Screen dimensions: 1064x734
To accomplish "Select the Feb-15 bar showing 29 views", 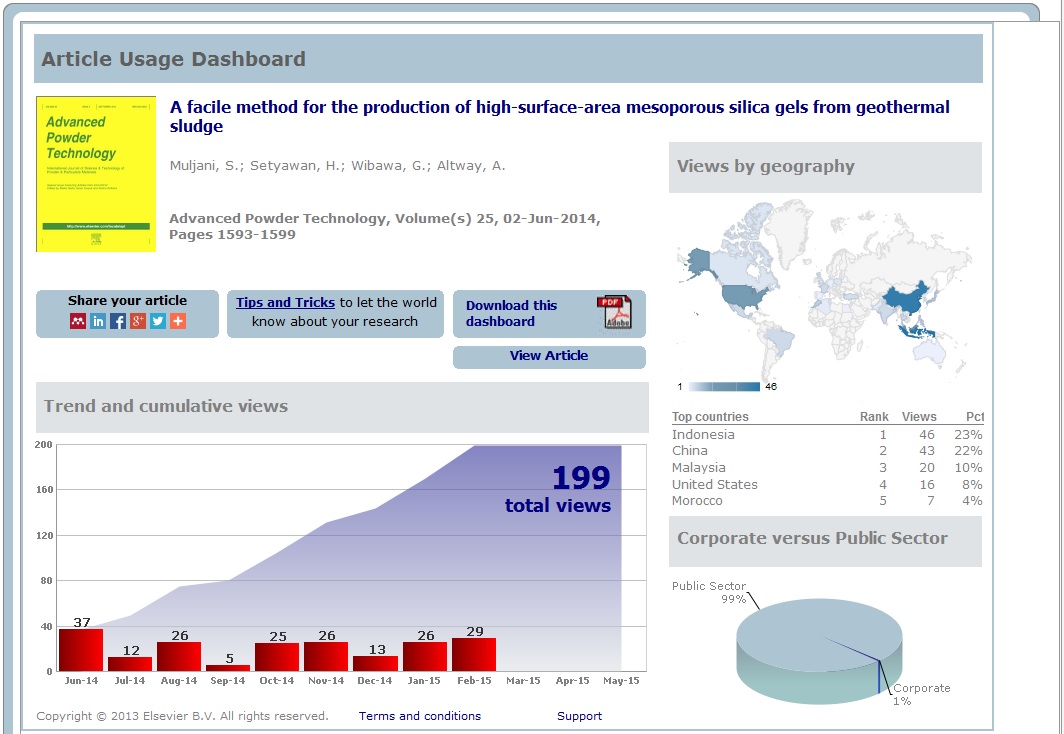I will pos(474,654).
